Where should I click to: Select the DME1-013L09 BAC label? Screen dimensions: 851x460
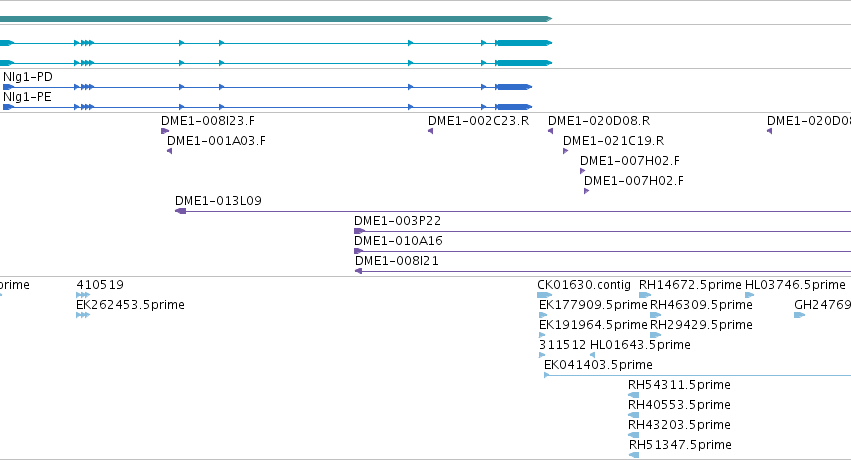click(x=218, y=201)
